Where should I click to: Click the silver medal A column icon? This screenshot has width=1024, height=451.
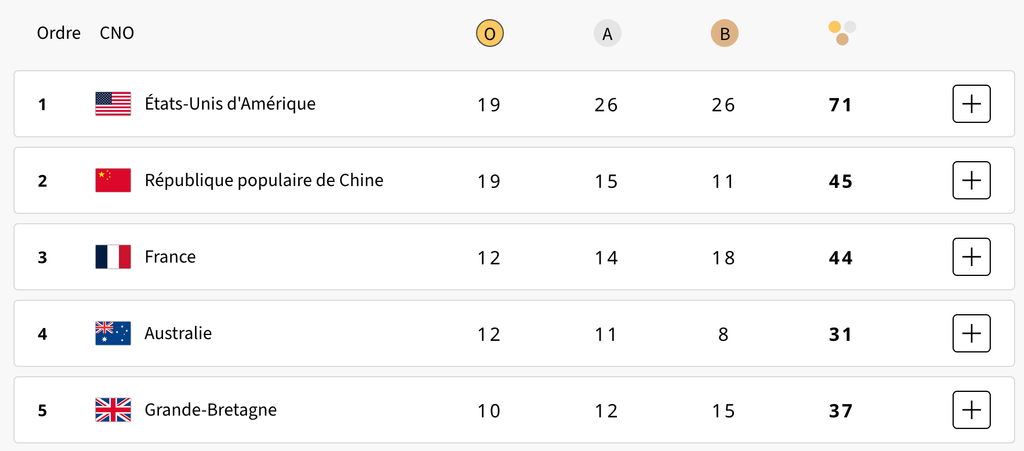pyautogui.click(x=607, y=34)
